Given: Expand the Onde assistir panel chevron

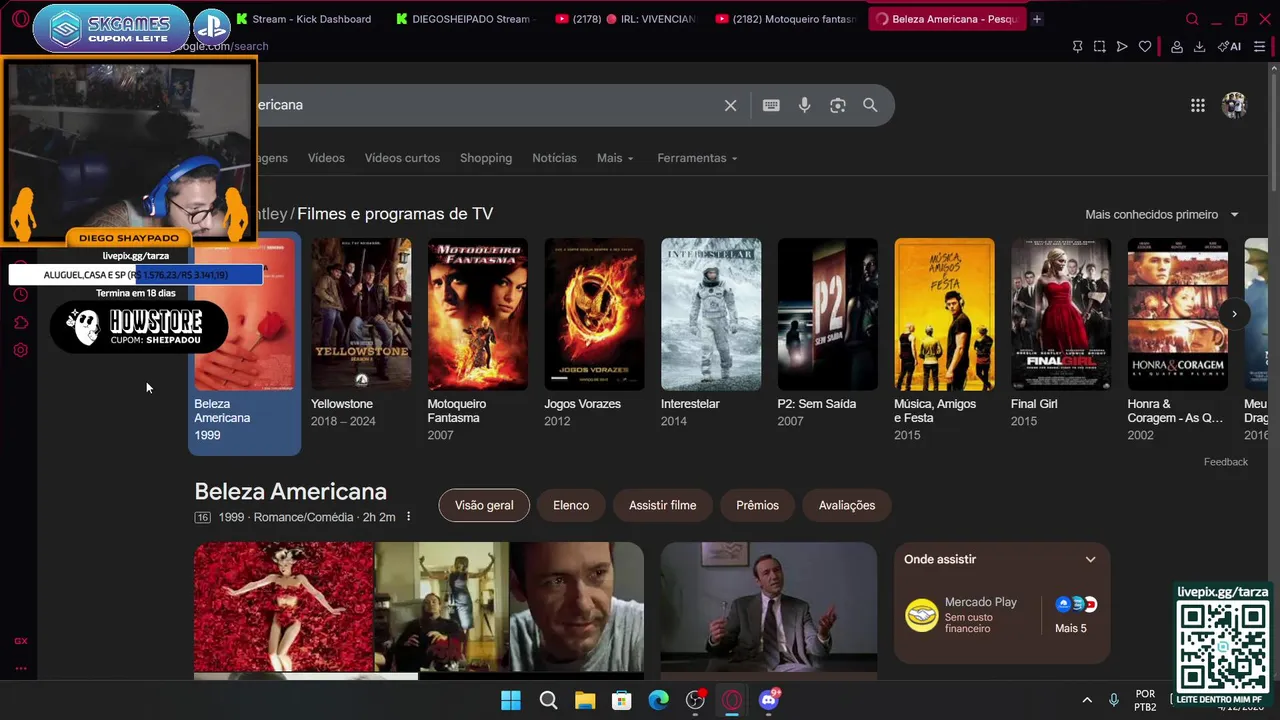Looking at the screenshot, I should click(x=1091, y=559).
